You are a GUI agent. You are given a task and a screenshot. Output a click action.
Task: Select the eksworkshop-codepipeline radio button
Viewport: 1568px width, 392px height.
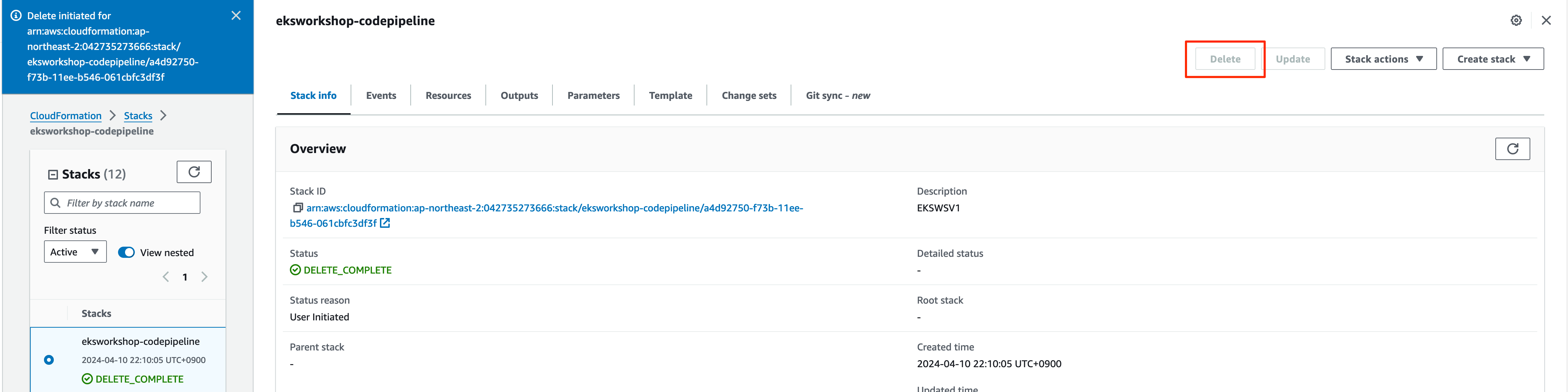tap(49, 360)
